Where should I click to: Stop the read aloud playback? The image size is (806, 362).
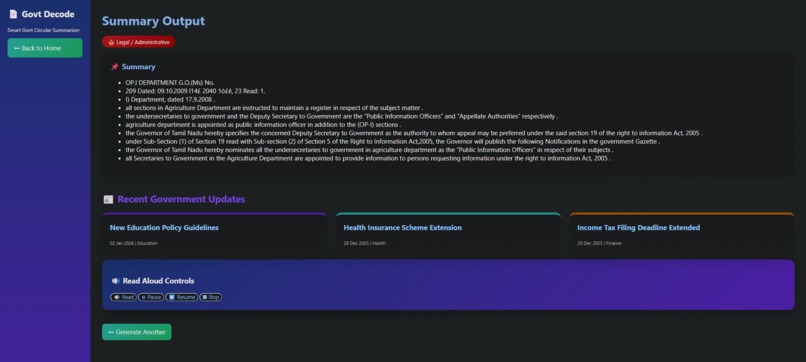[211, 297]
